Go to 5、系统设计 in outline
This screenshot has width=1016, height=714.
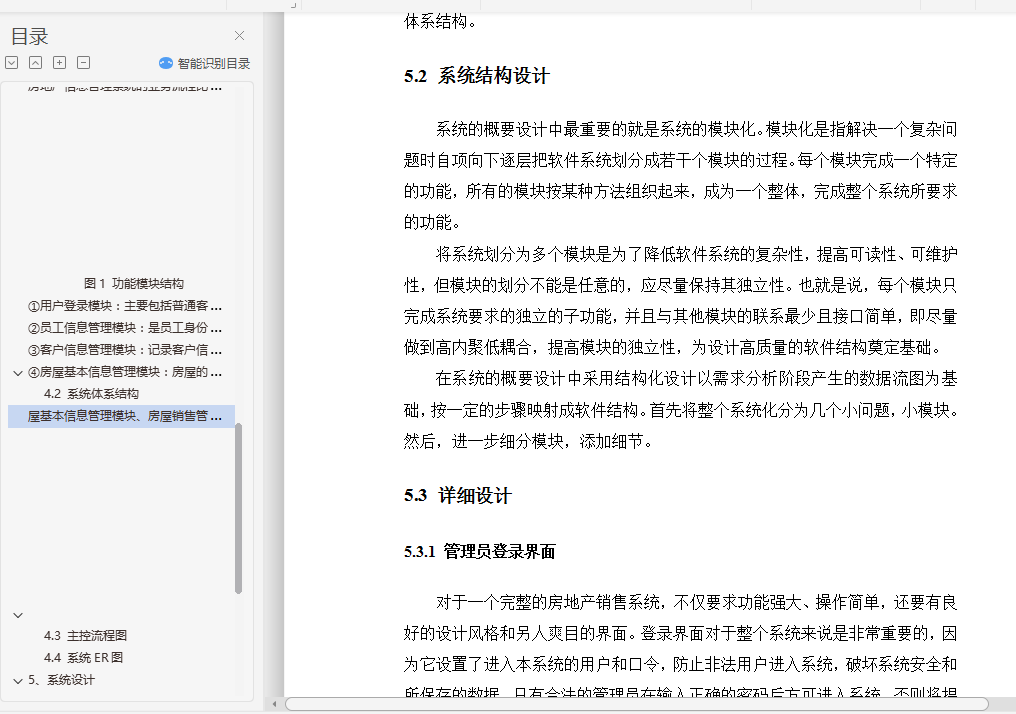tap(61, 680)
